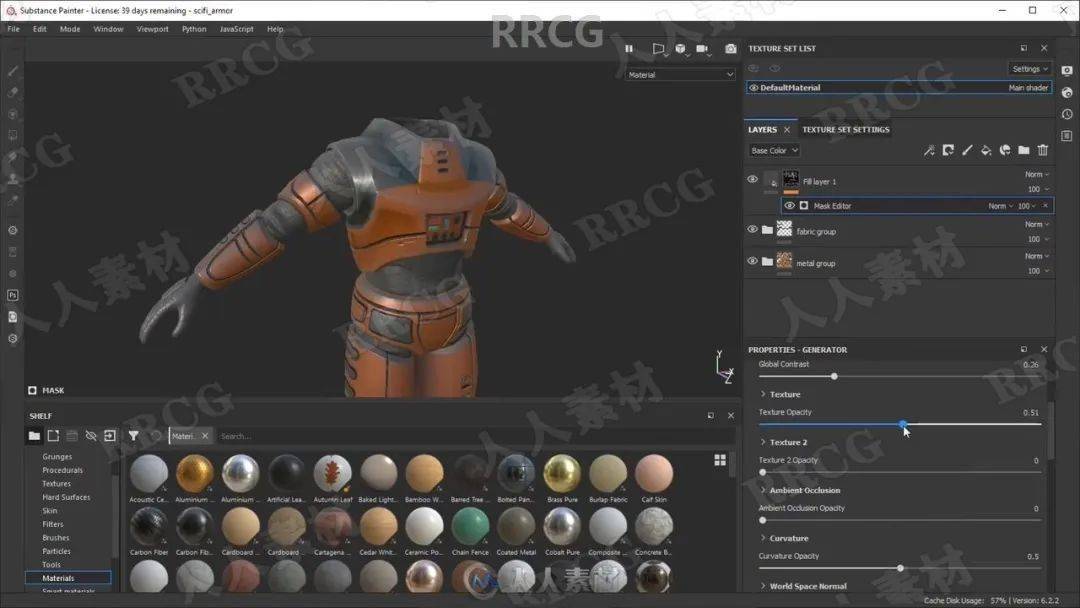Hide the metal group layer
1080x608 pixels.
point(753,262)
